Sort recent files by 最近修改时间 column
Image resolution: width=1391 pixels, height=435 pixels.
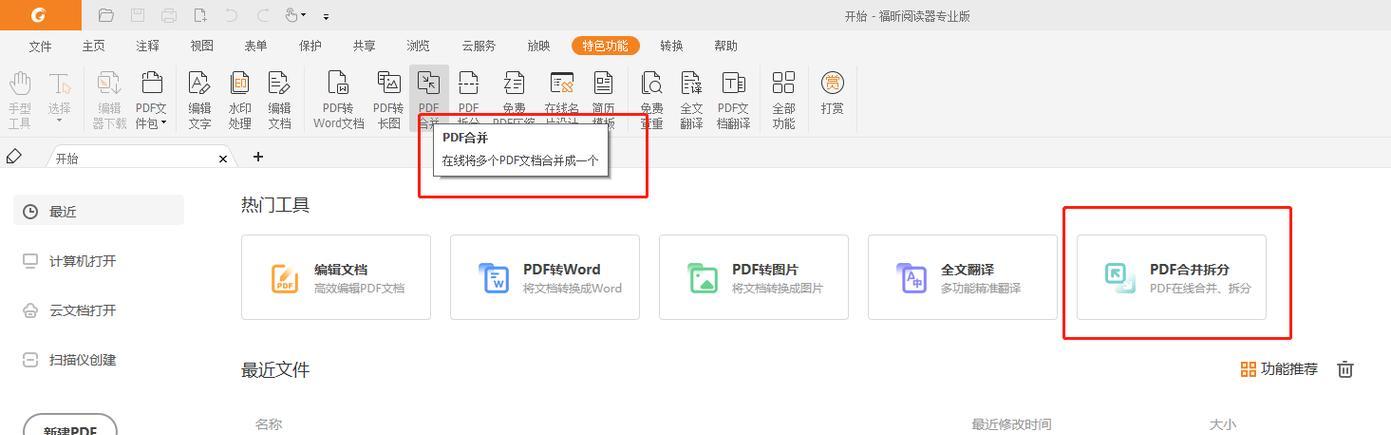(x=1011, y=425)
